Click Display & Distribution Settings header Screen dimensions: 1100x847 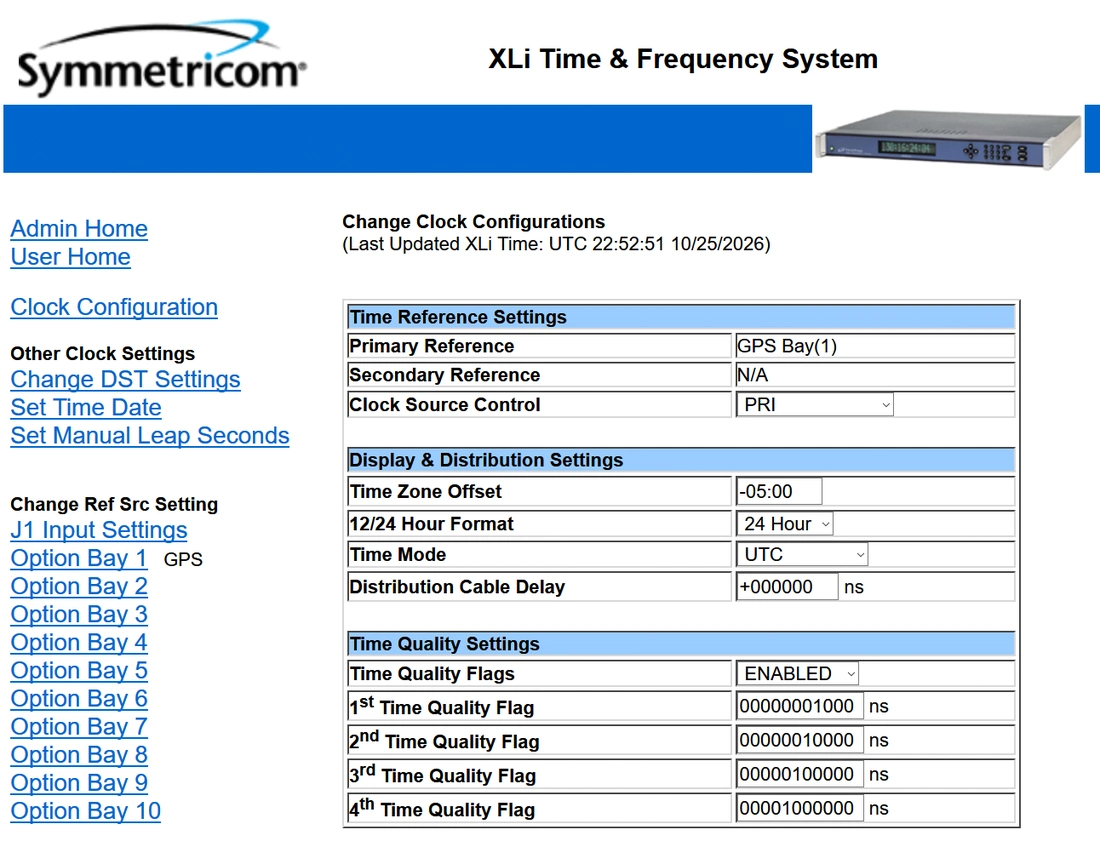(681, 460)
